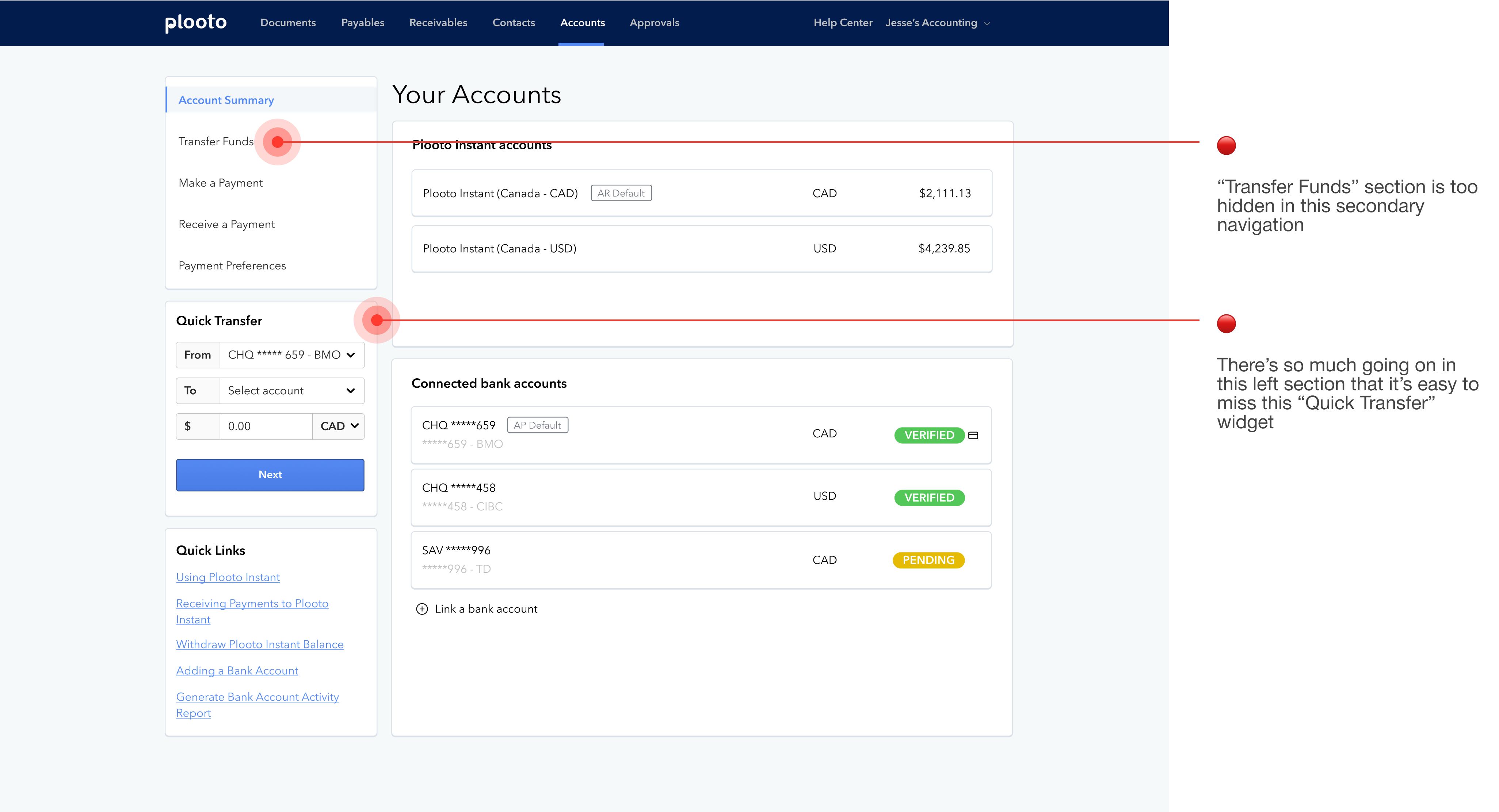Click the amount input field
The height and width of the screenshot is (812, 1499).
265,426
